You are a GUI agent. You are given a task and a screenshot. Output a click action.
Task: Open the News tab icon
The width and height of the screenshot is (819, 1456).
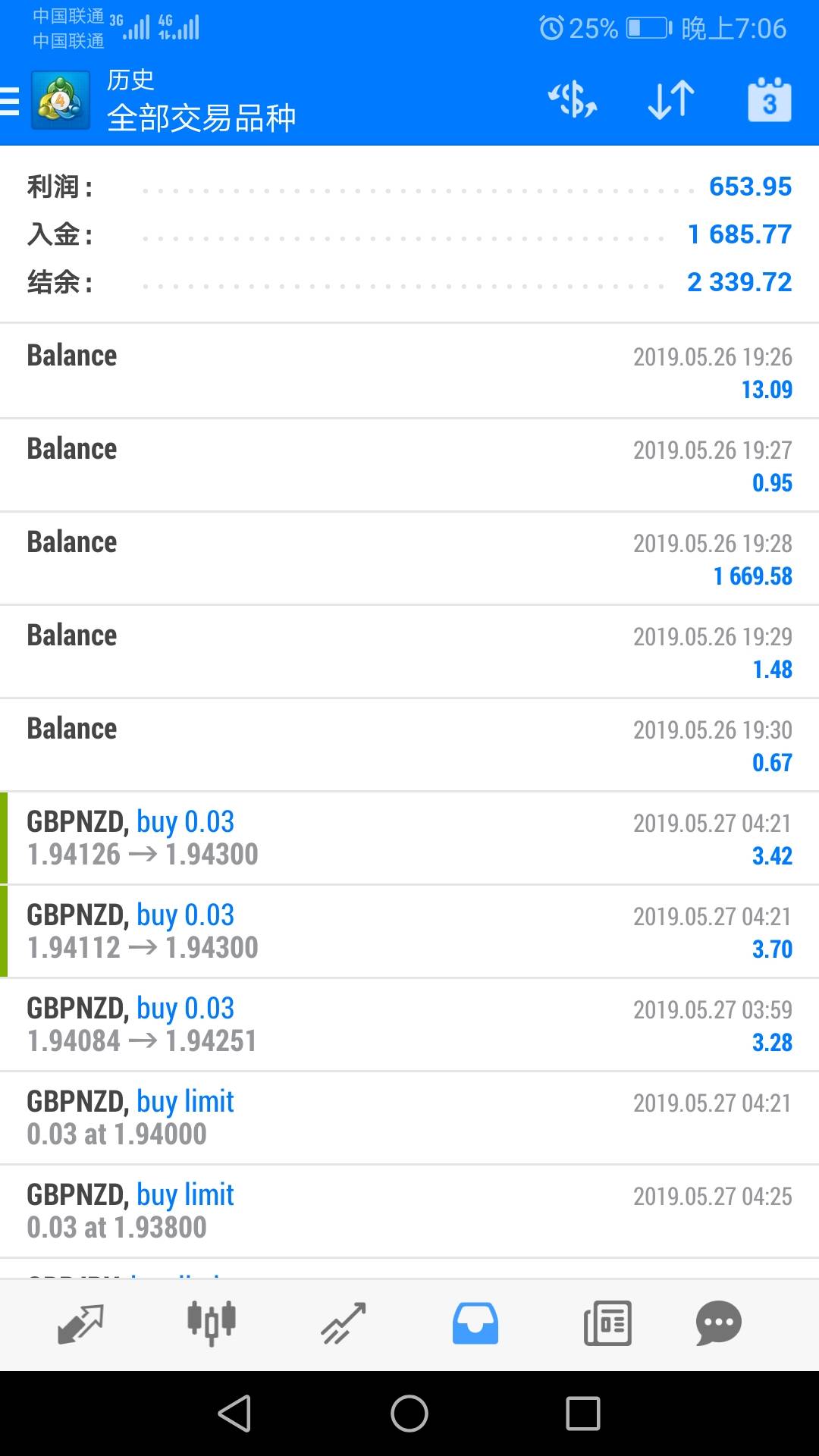(607, 1324)
